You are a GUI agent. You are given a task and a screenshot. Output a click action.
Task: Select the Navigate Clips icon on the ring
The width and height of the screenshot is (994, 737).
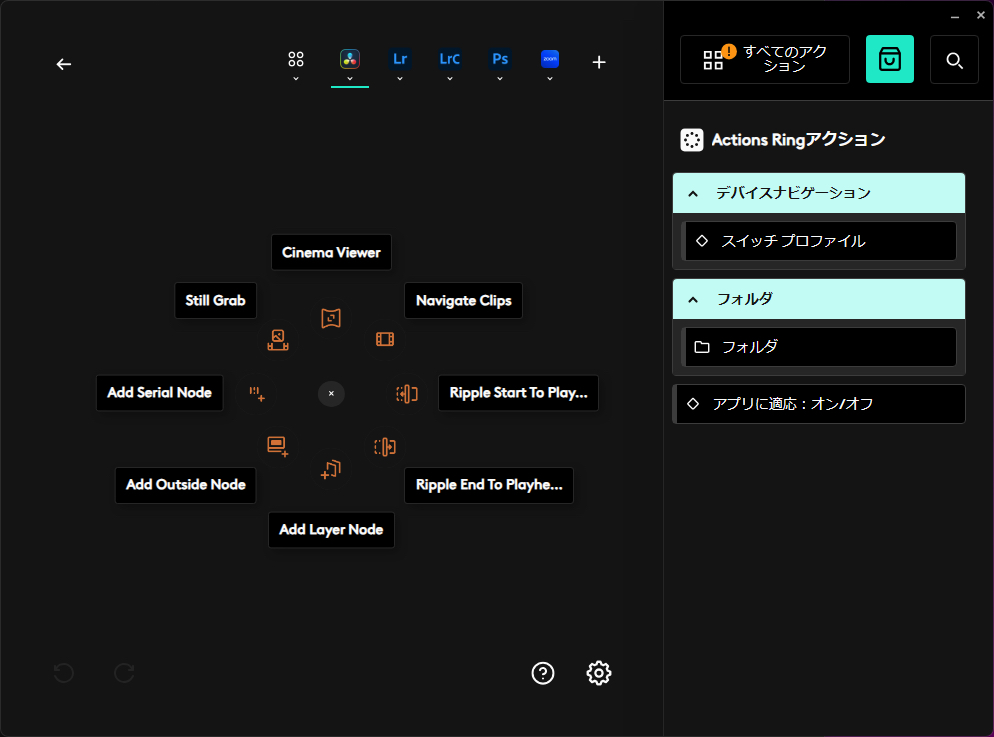pos(385,339)
